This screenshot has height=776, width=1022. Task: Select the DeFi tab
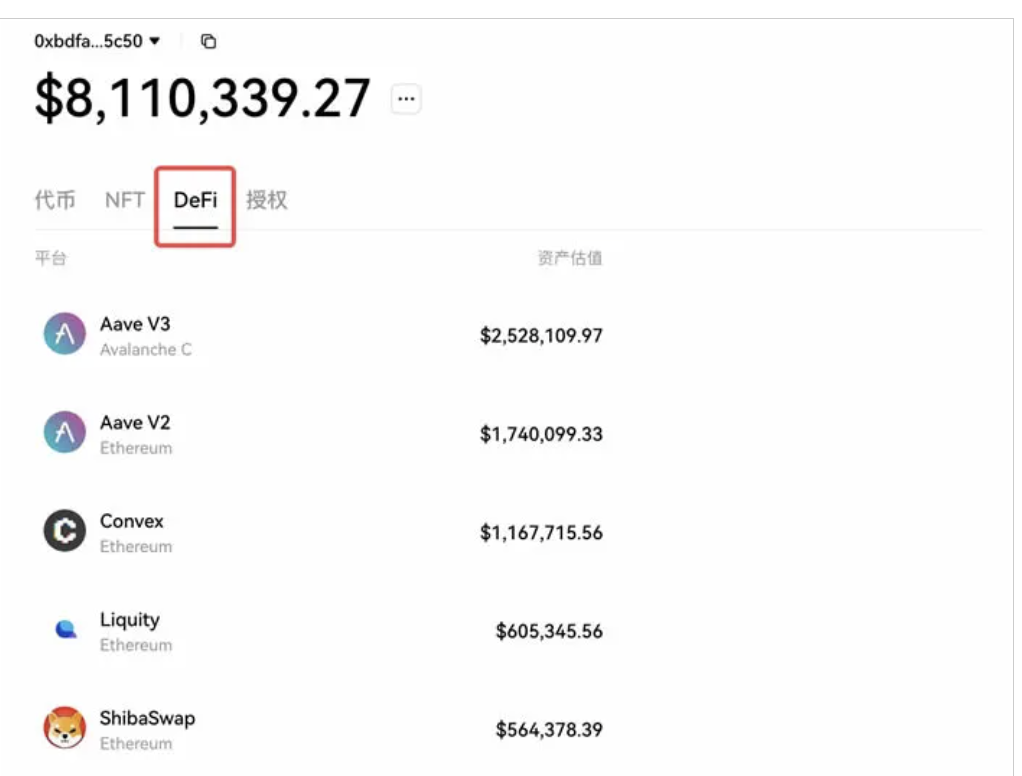pyautogui.click(x=195, y=200)
